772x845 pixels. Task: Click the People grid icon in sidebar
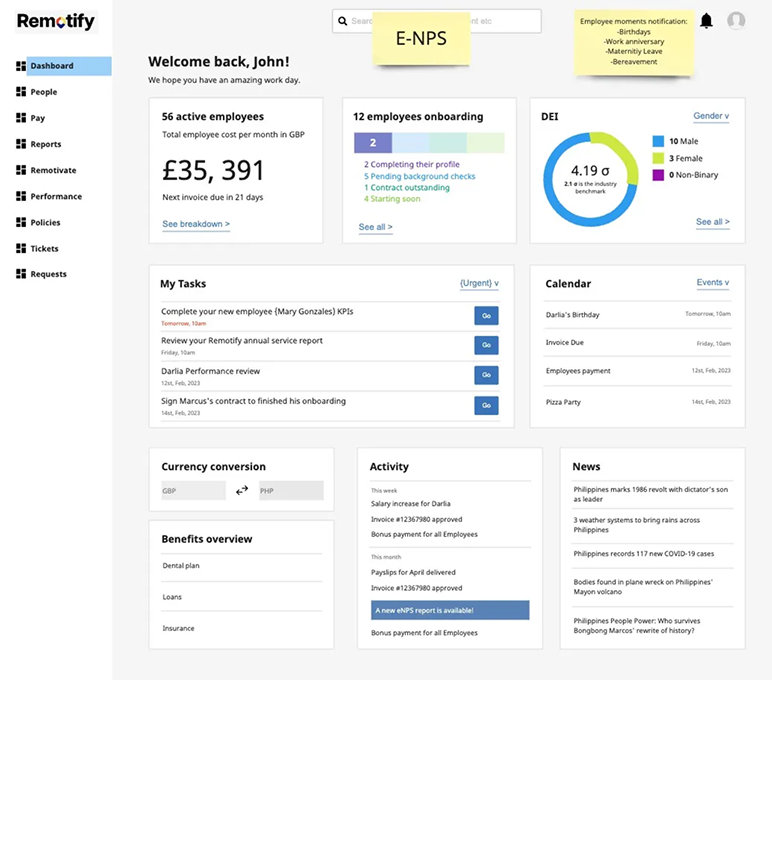pos(21,92)
